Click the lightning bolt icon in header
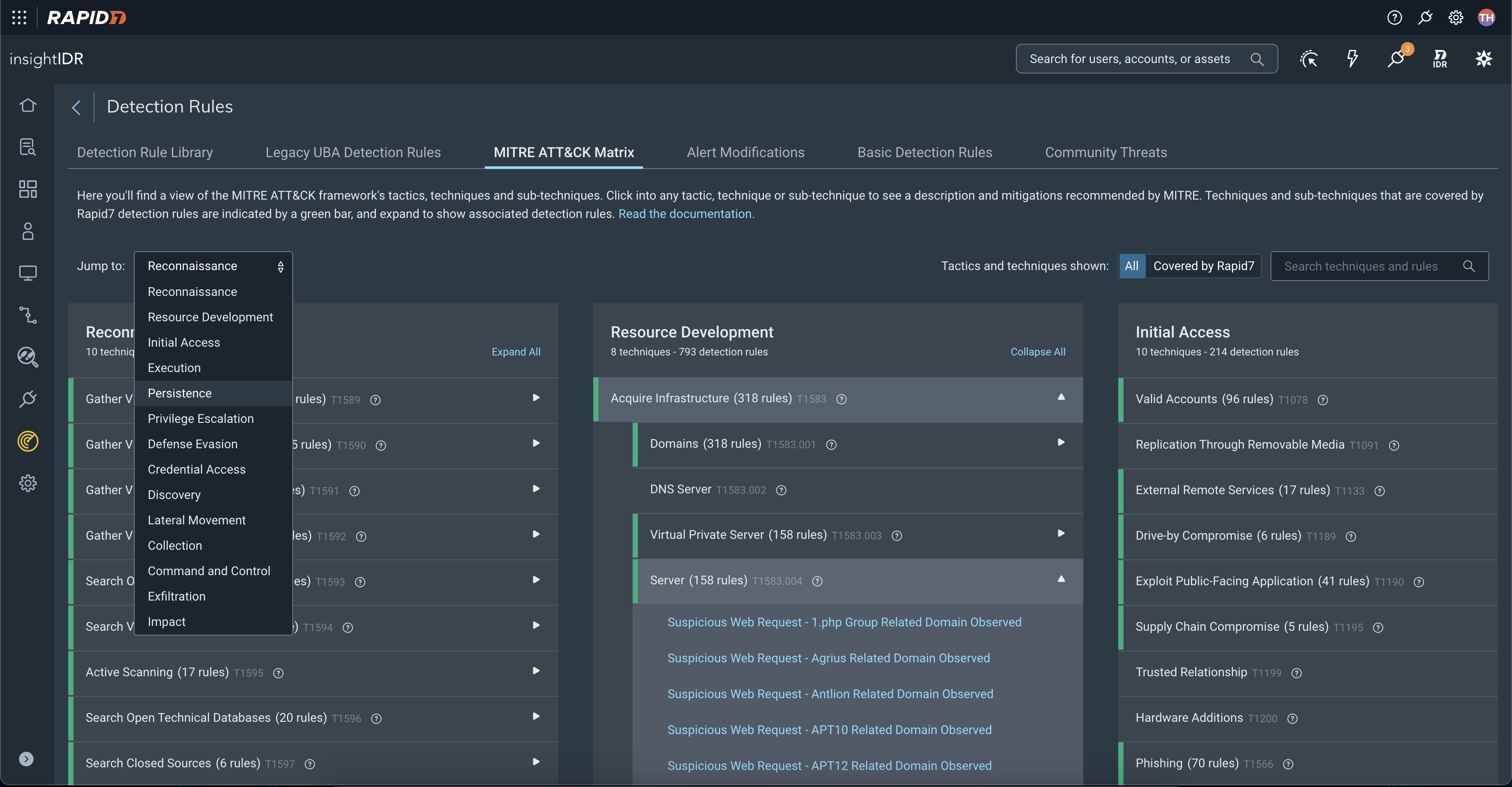1512x787 pixels. tap(1352, 59)
